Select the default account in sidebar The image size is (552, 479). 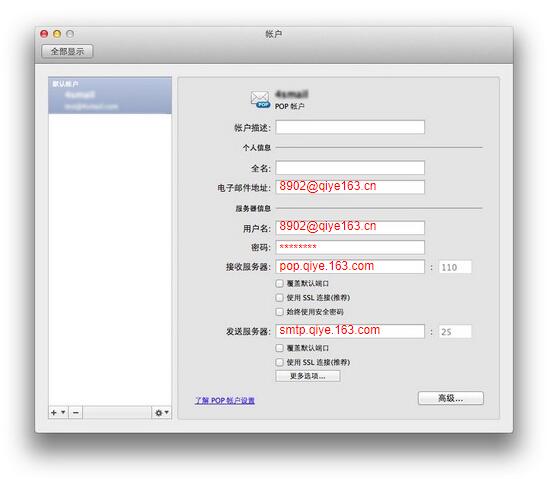pos(110,95)
